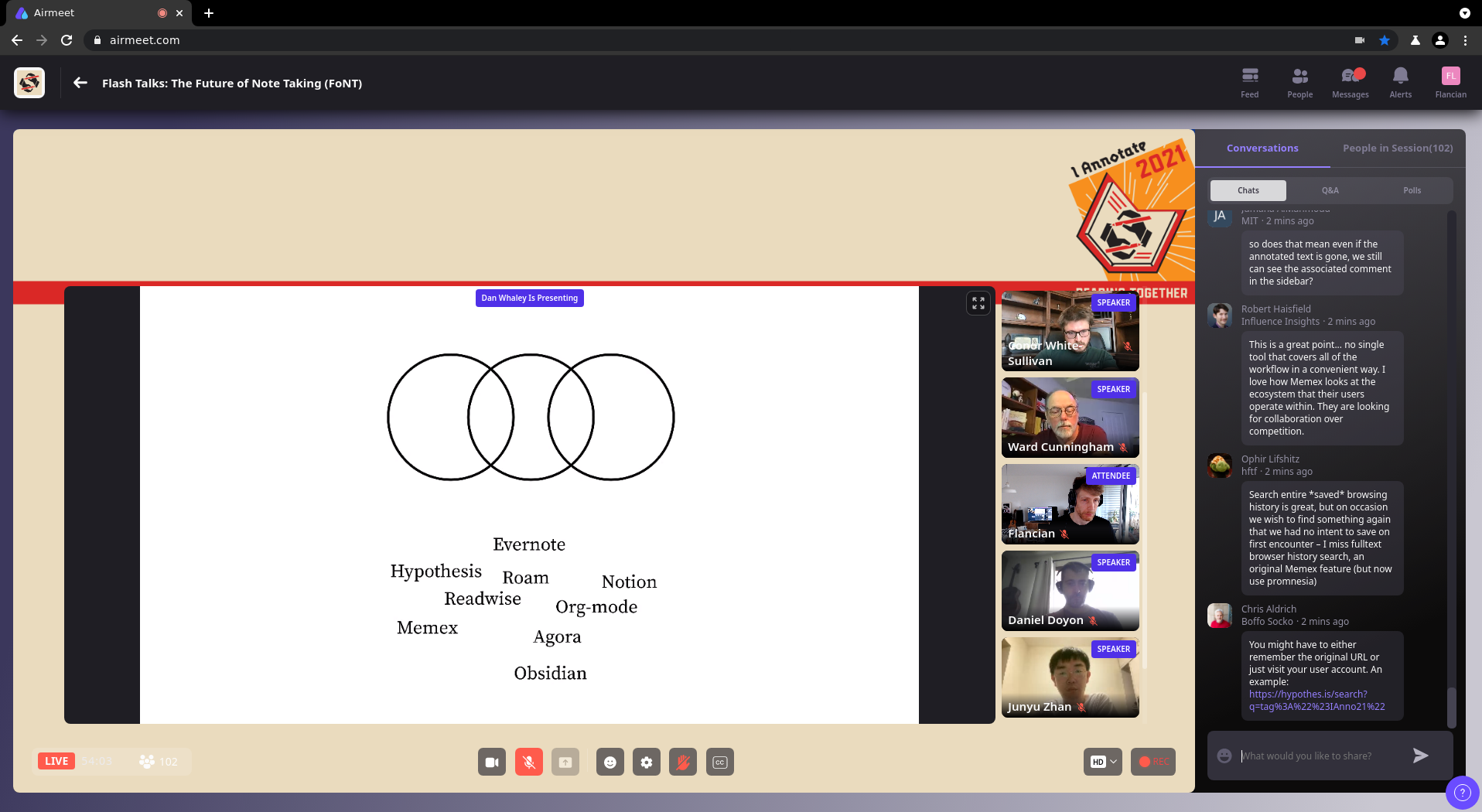The height and width of the screenshot is (812, 1482).
Task: Toggle the raise hand button
Action: pos(683,763)
